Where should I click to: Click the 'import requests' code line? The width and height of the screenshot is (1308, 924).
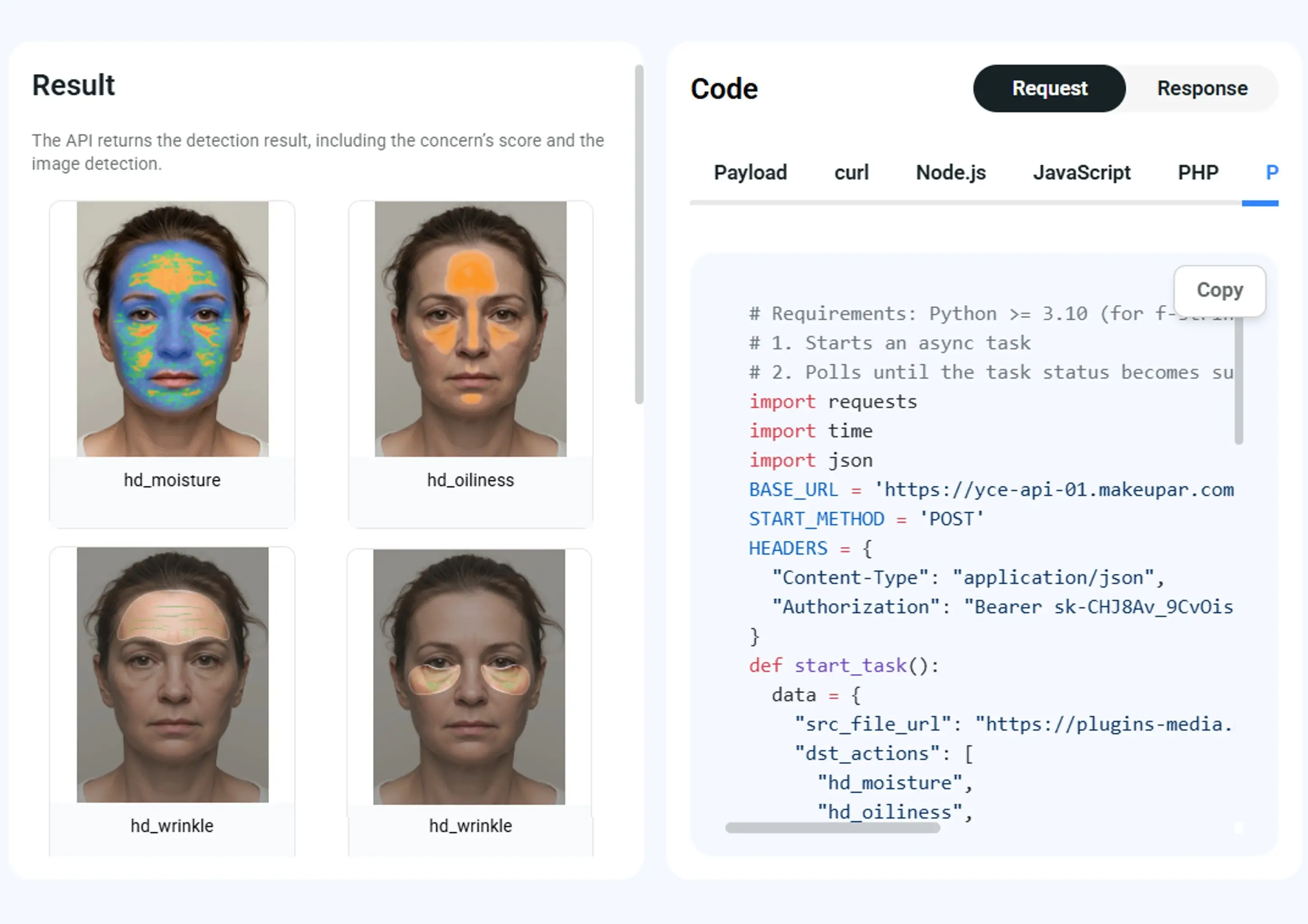coord(833,402)
